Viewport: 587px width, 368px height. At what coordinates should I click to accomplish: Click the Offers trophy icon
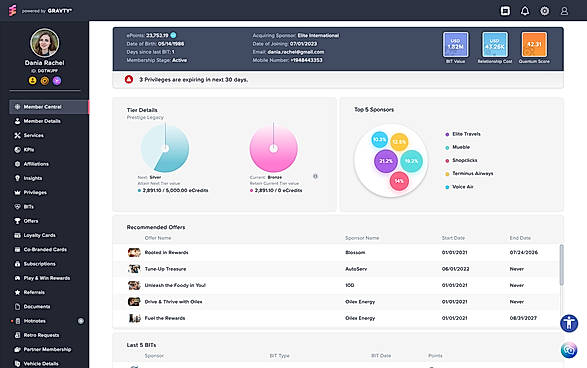tap(17, 221)
